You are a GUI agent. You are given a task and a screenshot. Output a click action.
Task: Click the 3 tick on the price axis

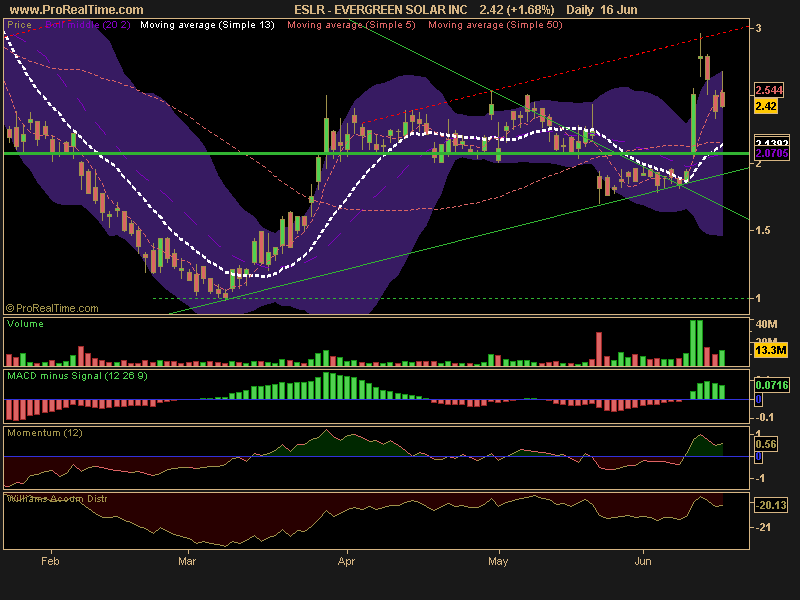[x=759, y=28]
